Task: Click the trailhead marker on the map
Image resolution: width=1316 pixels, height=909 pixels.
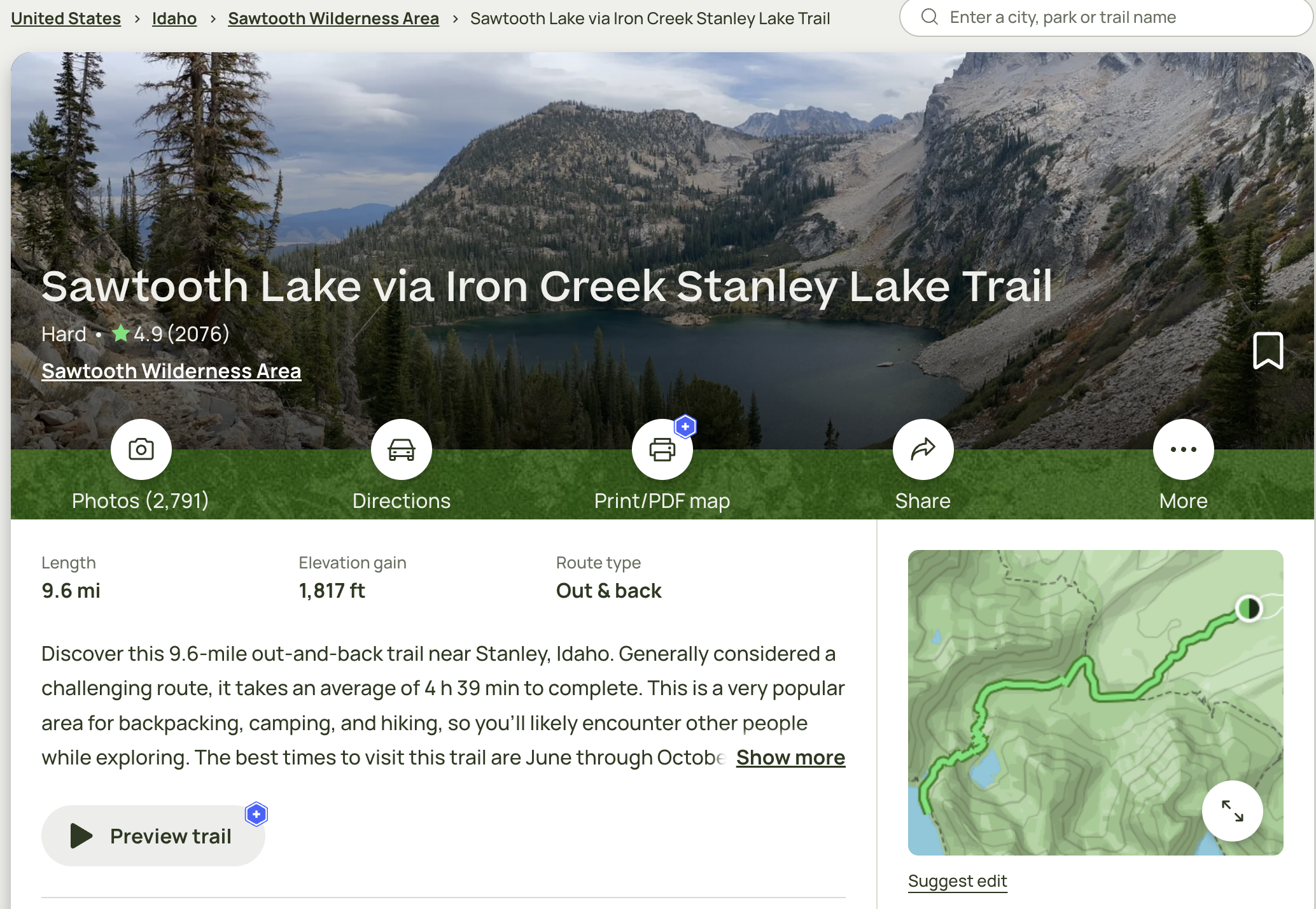Action: coord(1249,609)
